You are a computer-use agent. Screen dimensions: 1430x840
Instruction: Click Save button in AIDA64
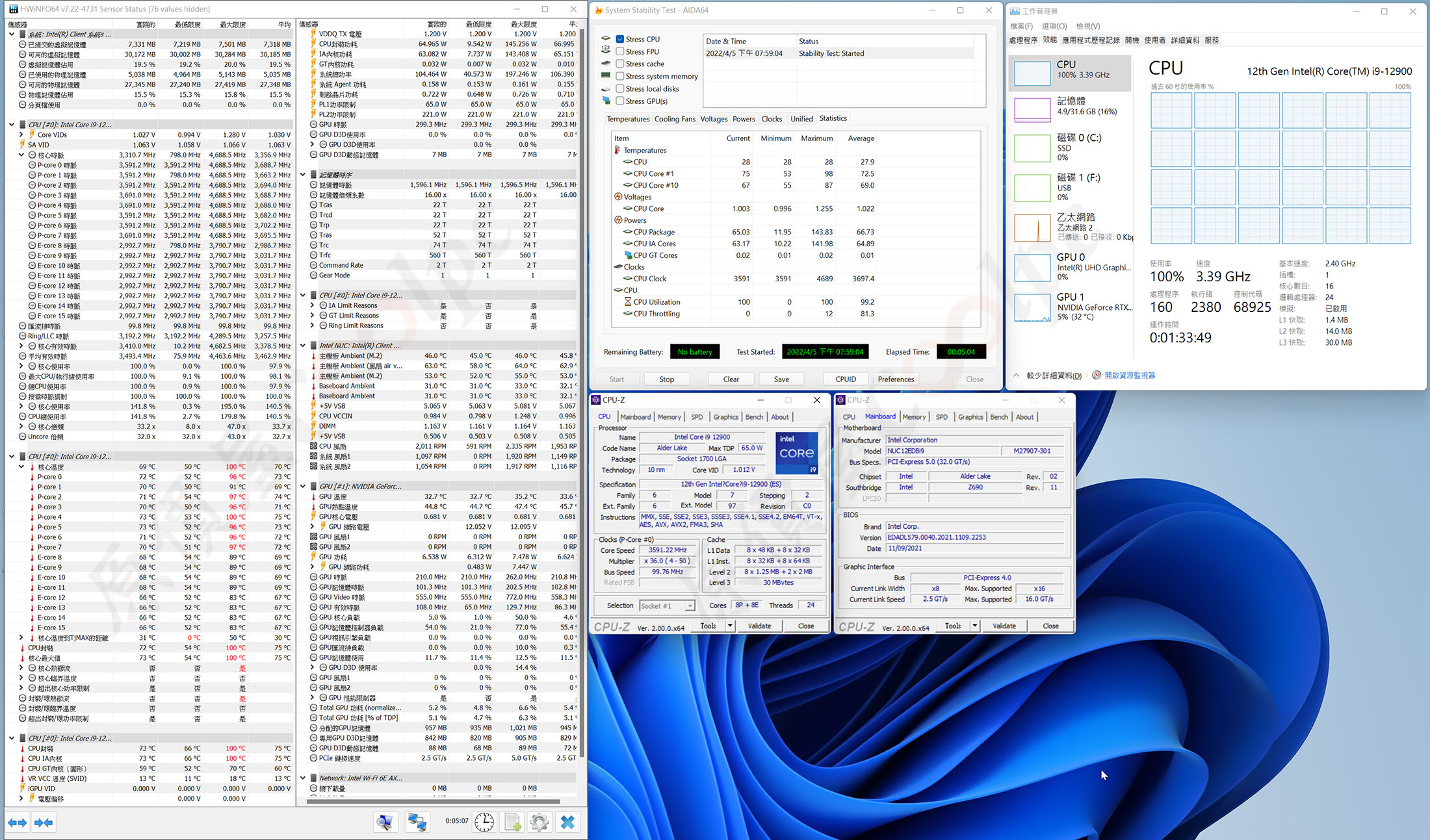pos(781,379)
